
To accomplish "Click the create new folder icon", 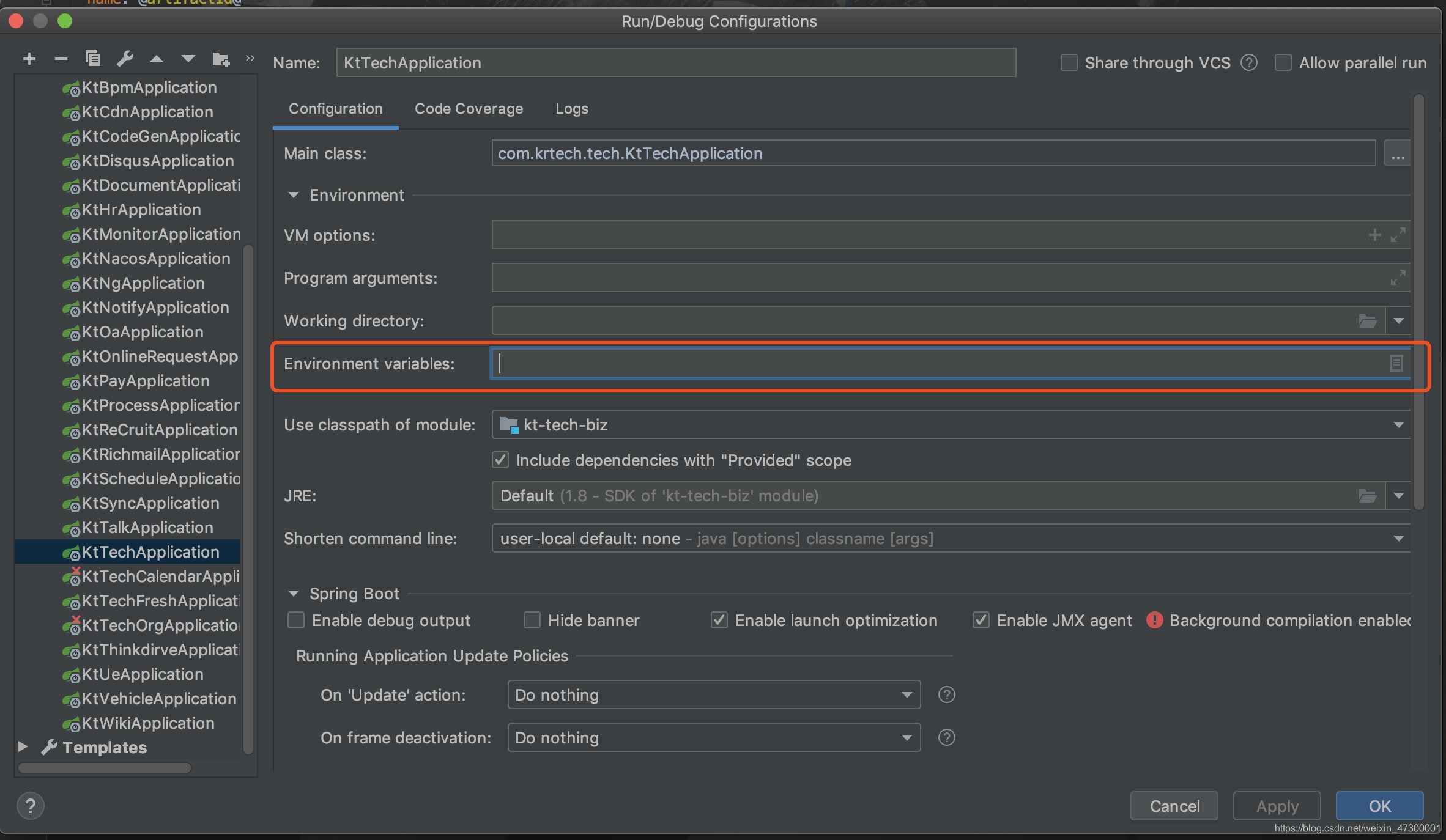I will point(220,59).
